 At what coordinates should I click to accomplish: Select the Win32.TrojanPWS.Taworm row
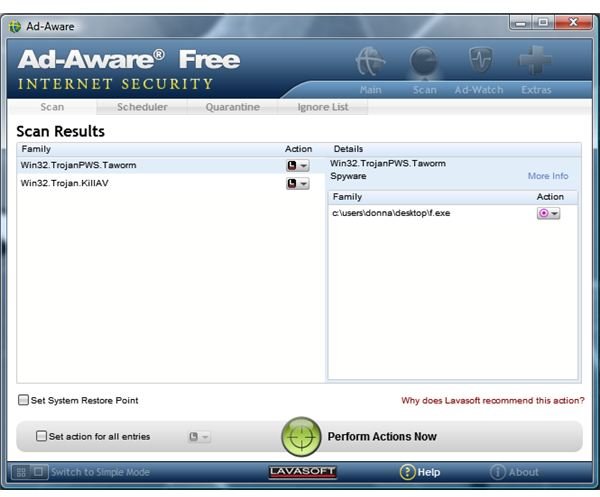(171, 165)
